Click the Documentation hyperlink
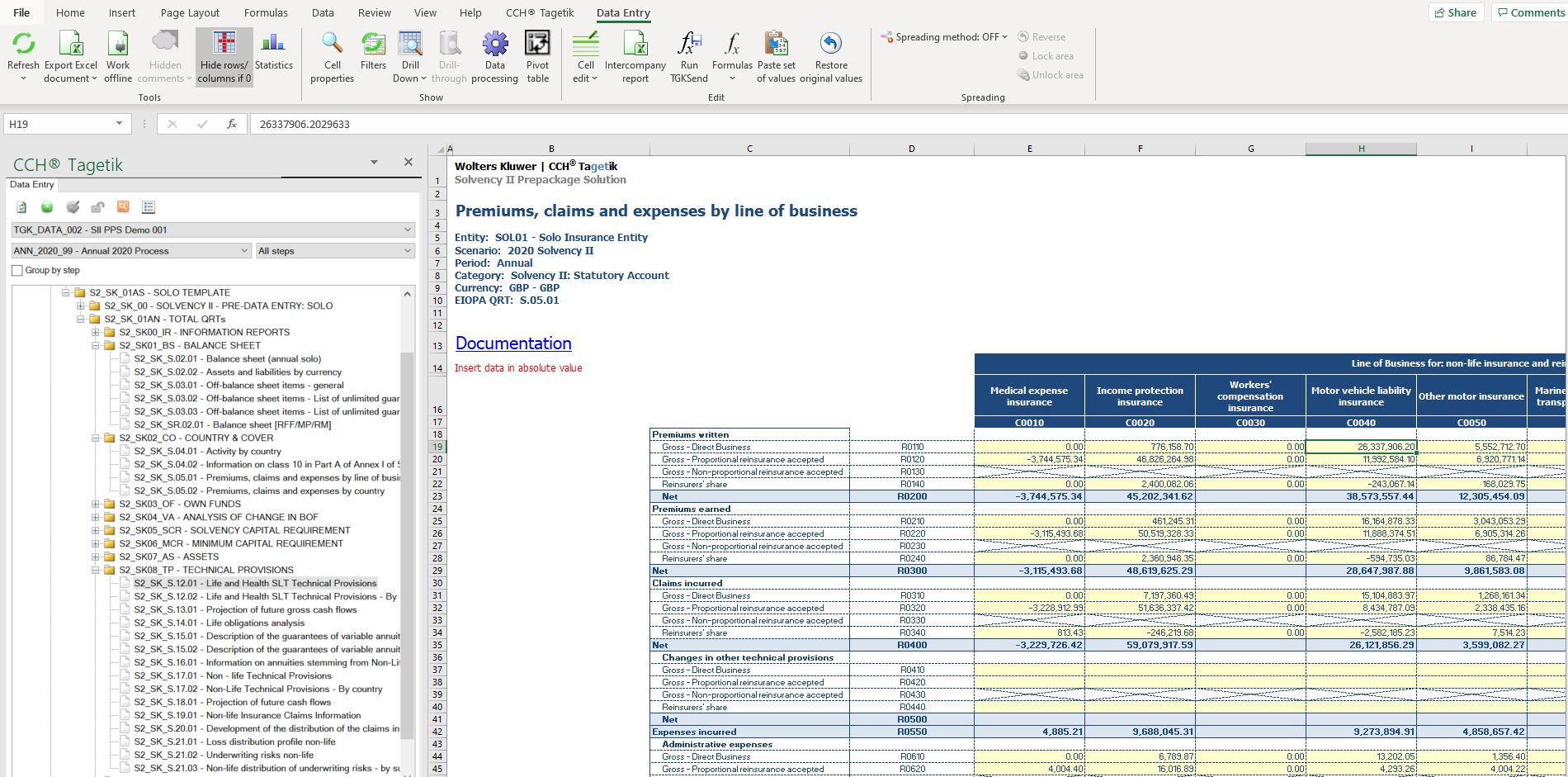 pos(513,343)
